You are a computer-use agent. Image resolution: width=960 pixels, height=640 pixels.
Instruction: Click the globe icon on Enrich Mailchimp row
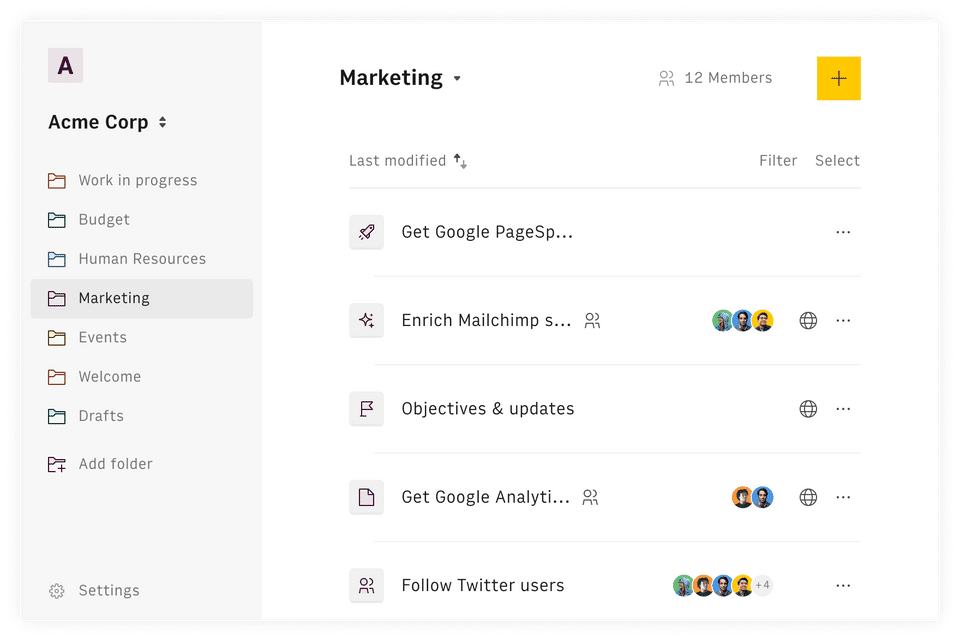coord(808,321)
